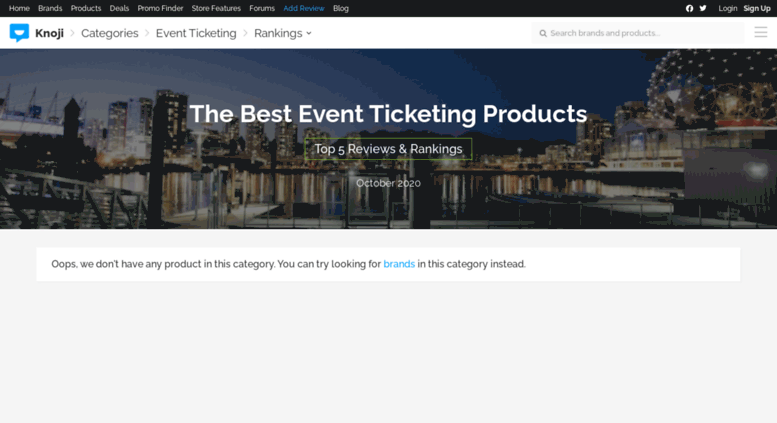Viewport: 777px width, 423px height.
Task: Click the Sign Up link
Action: (757, 8)
